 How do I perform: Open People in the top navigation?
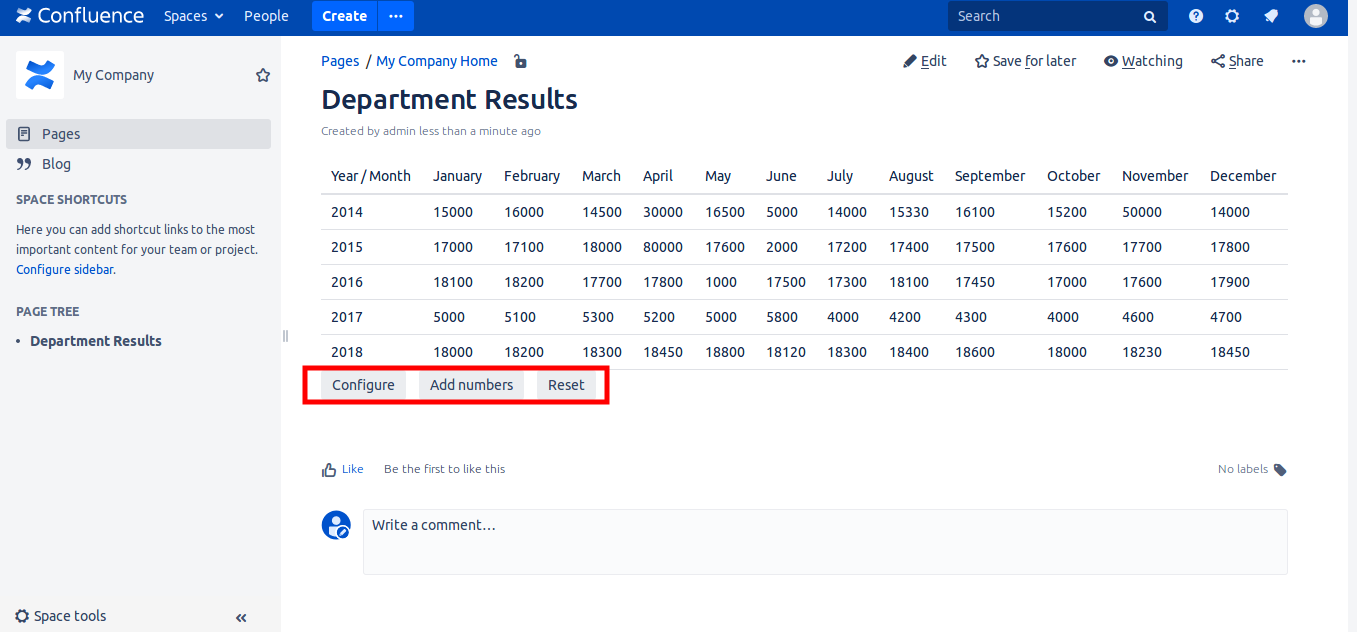coord(266,16)
